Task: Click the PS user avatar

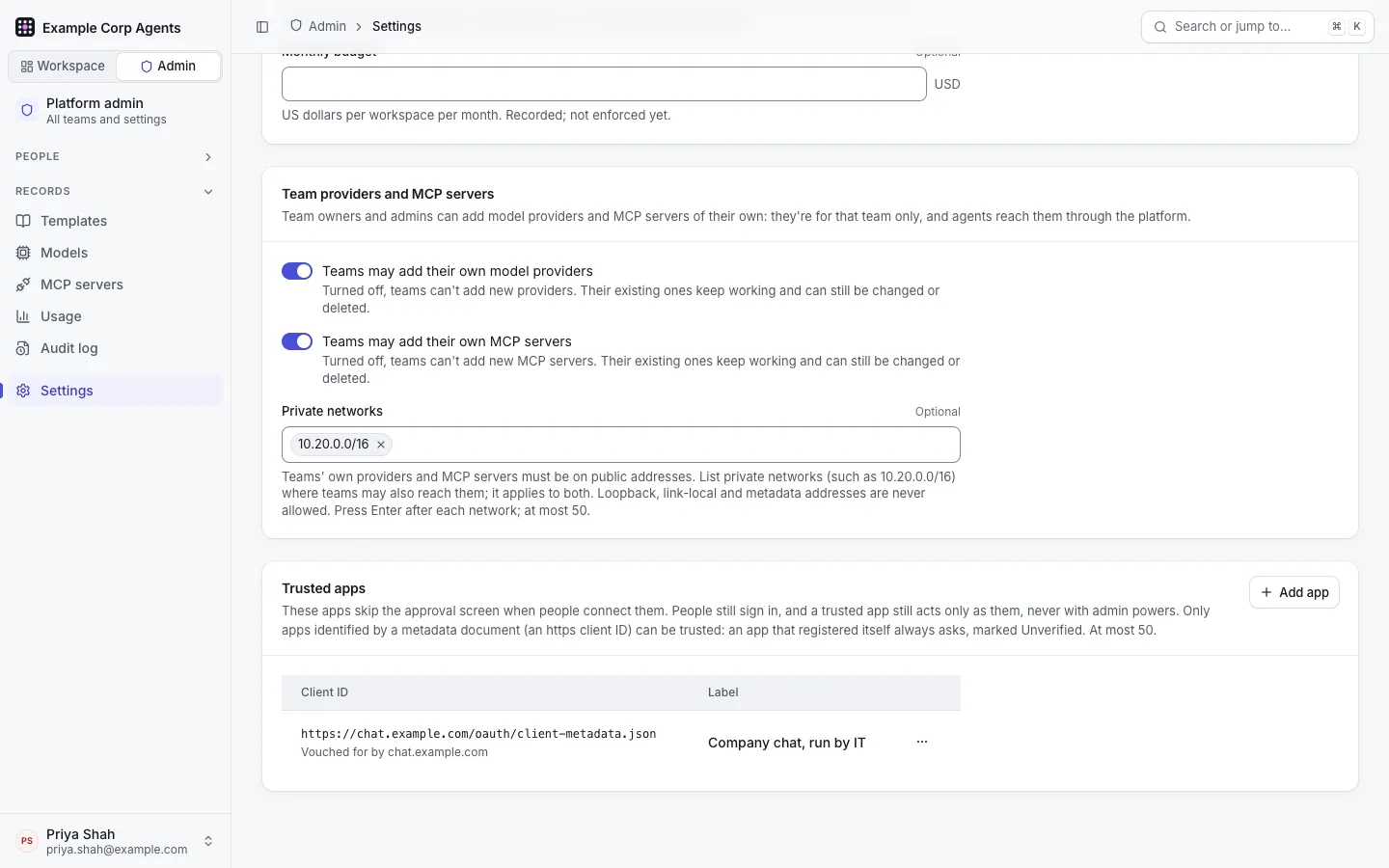Action: [x=27, y=841]
